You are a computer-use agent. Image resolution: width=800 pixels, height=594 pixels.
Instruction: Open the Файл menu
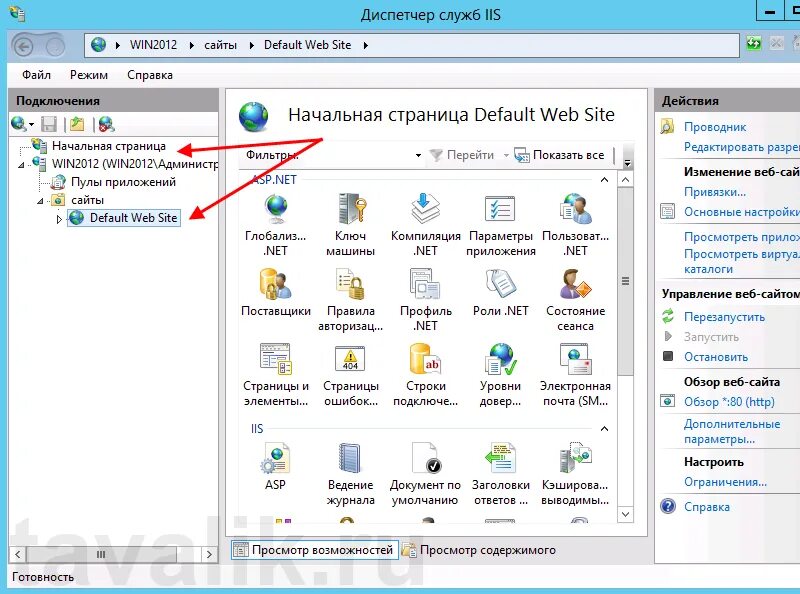36,75
